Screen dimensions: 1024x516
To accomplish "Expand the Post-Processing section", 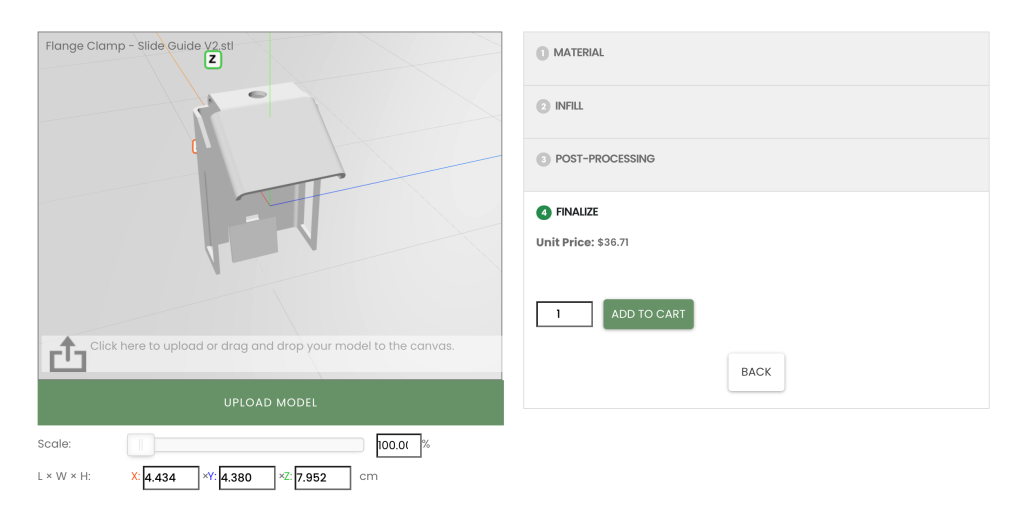I will coord(605,159).
